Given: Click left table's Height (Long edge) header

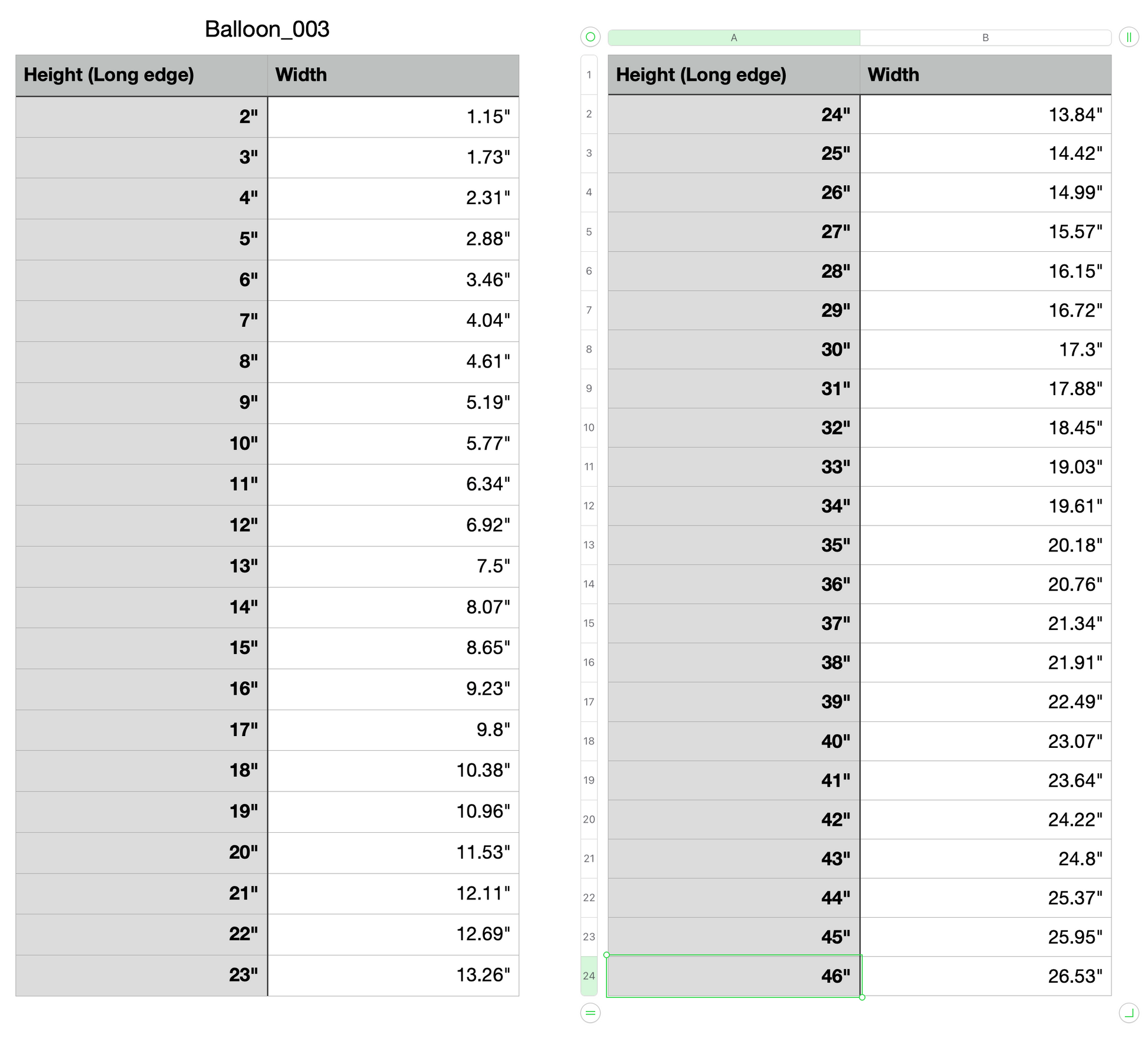Looking at the screenshot, I should (141, 75).
